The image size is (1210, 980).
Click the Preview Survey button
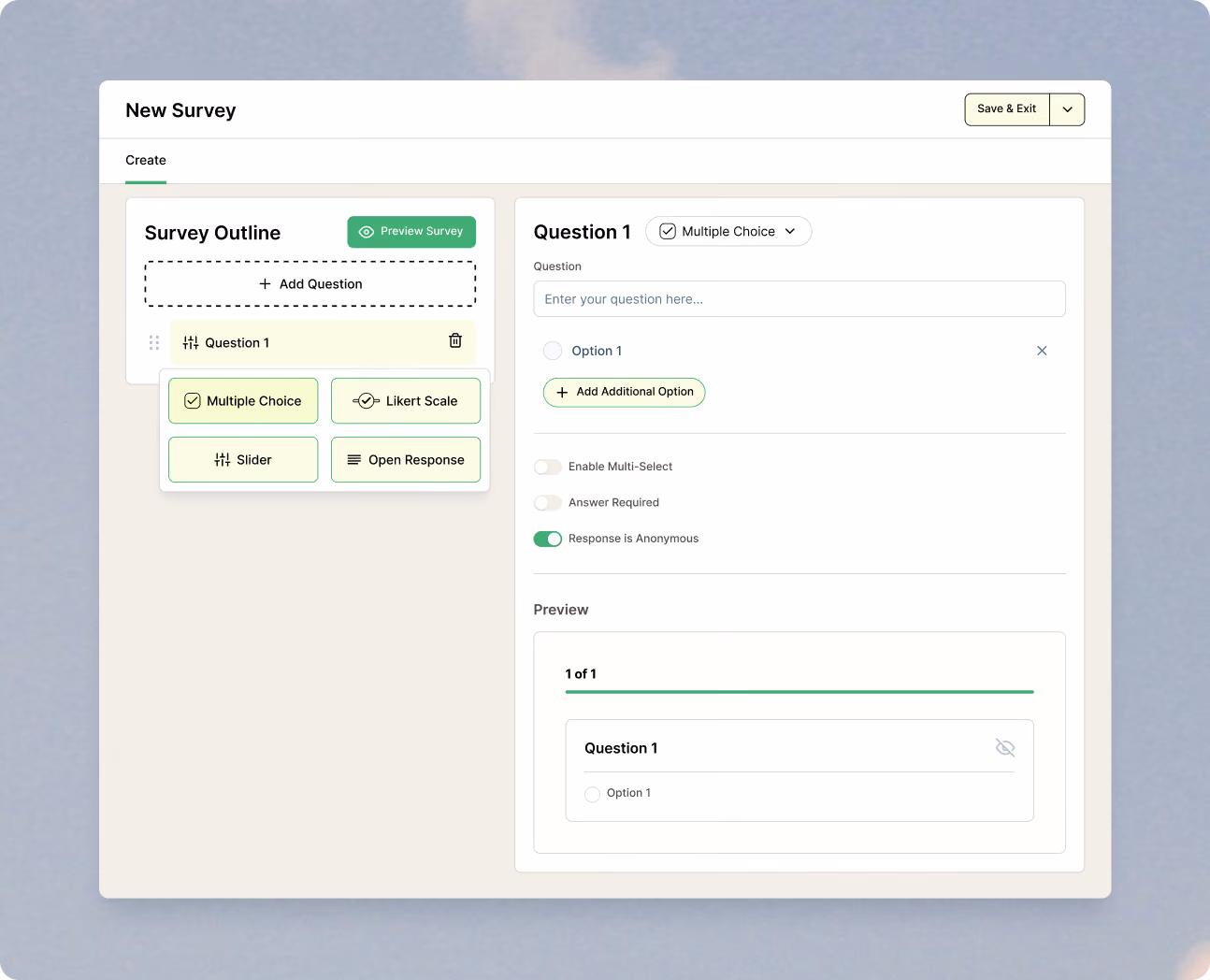[x=411, y=232]
